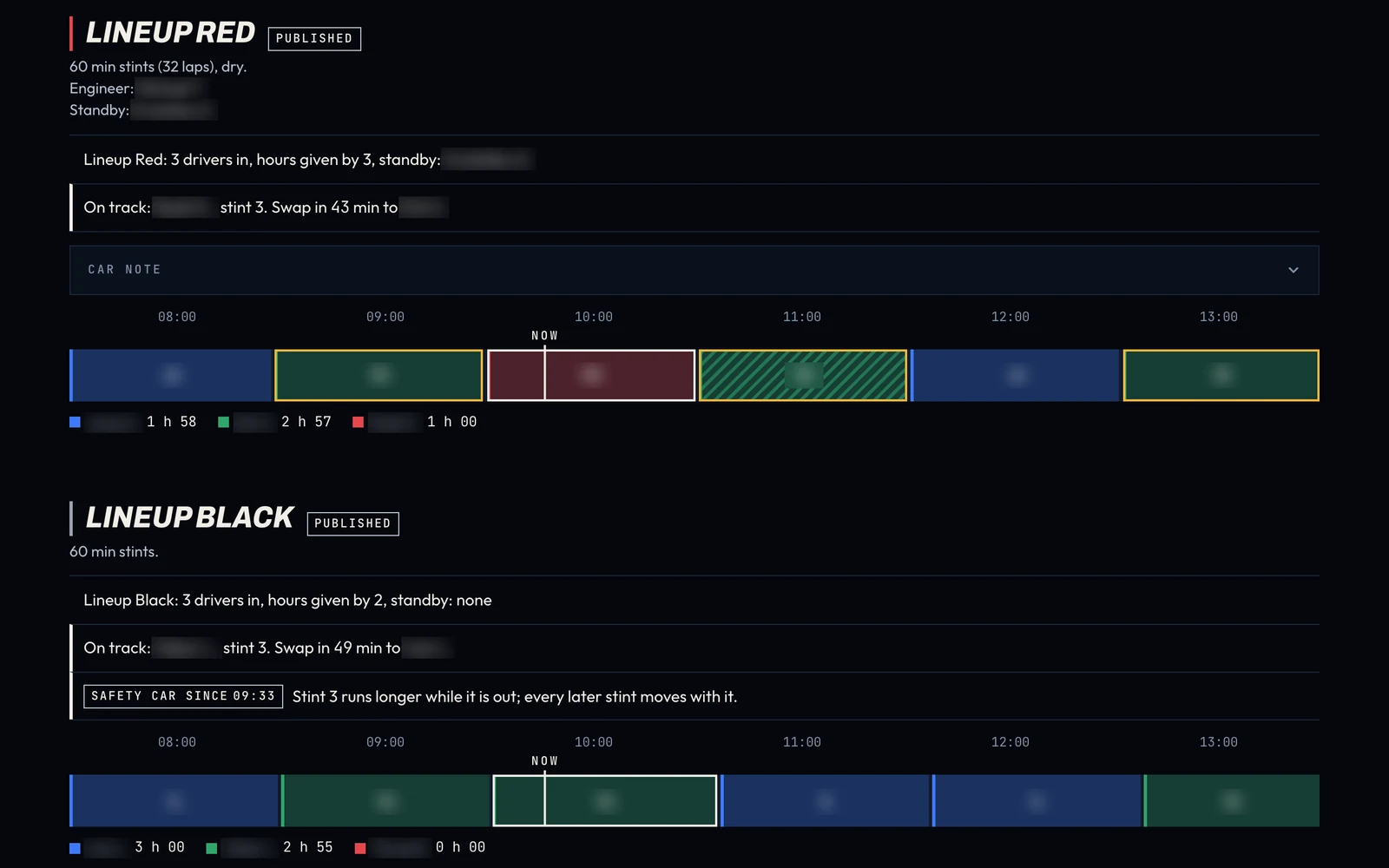Click blue legend swatch beside 1 h 58
Image resolution: width=1389 pixels, height=868 pixels.
[x=75, y=422]
